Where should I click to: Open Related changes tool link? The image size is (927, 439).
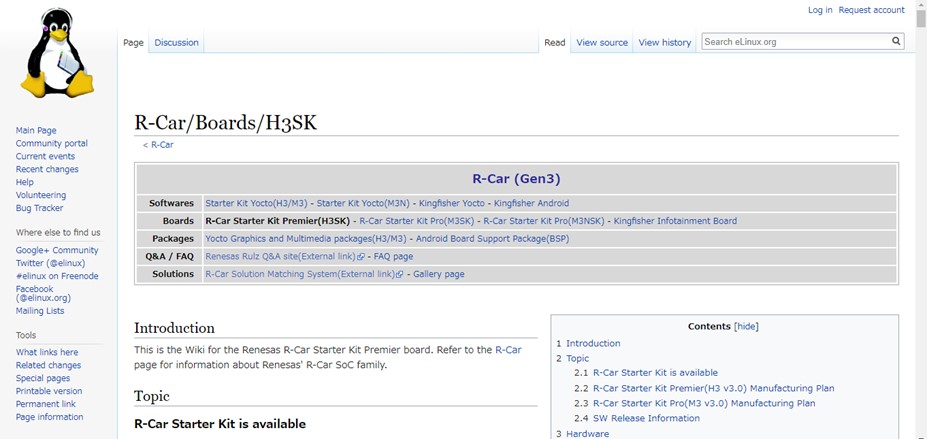[x=48, y=365]
